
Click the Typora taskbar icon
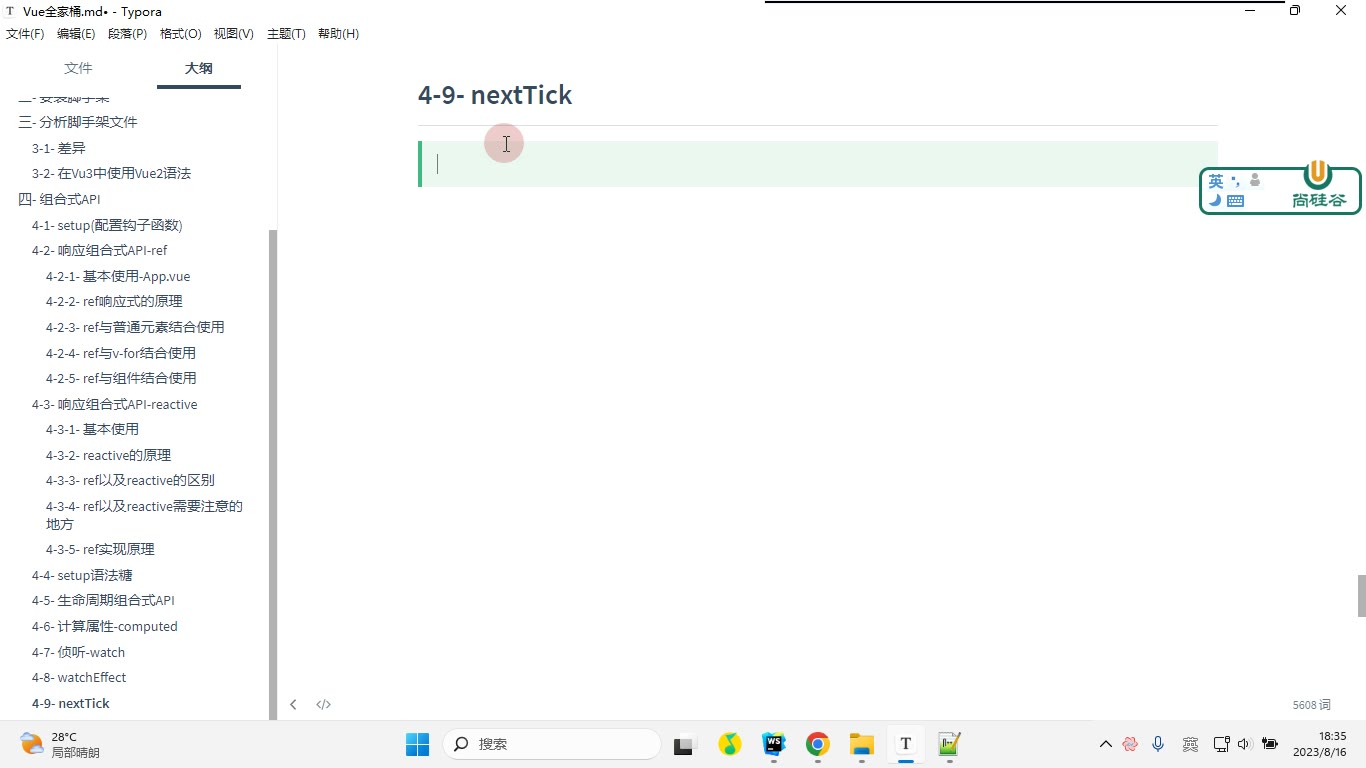point(905,744)
